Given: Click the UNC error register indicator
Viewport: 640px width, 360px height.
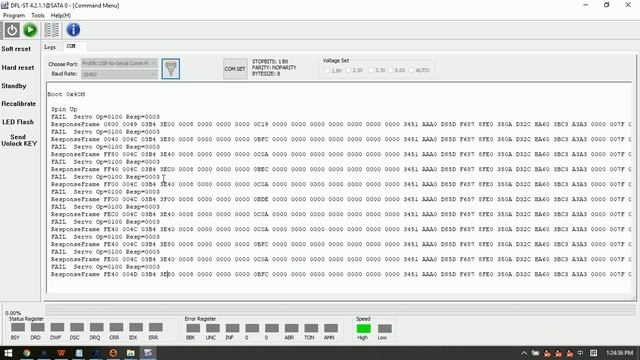Looking at the screenshot, I should pos(213,328).
